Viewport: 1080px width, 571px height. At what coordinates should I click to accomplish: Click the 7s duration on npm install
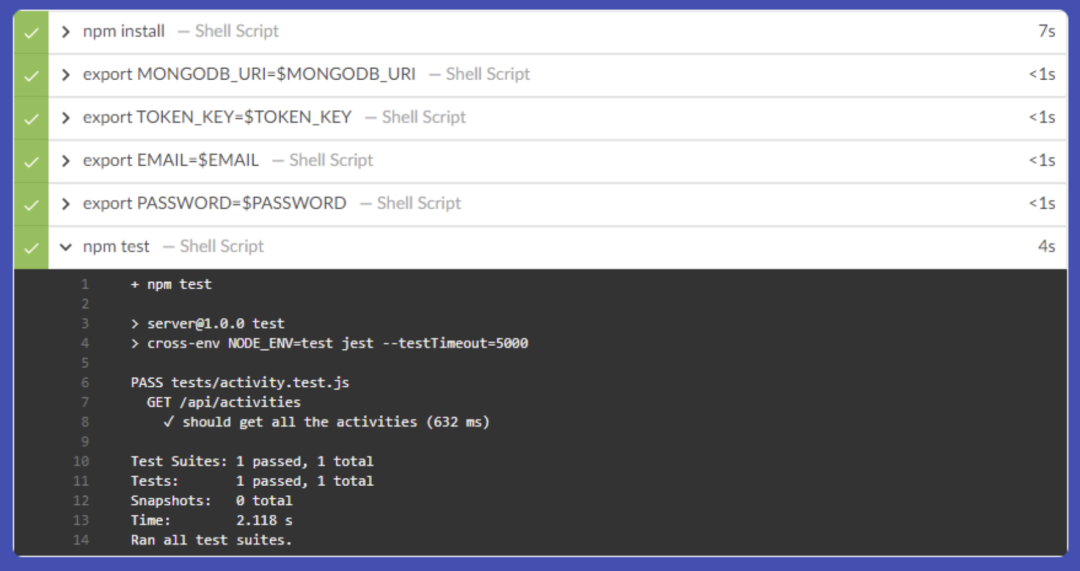click(1046, 32)
